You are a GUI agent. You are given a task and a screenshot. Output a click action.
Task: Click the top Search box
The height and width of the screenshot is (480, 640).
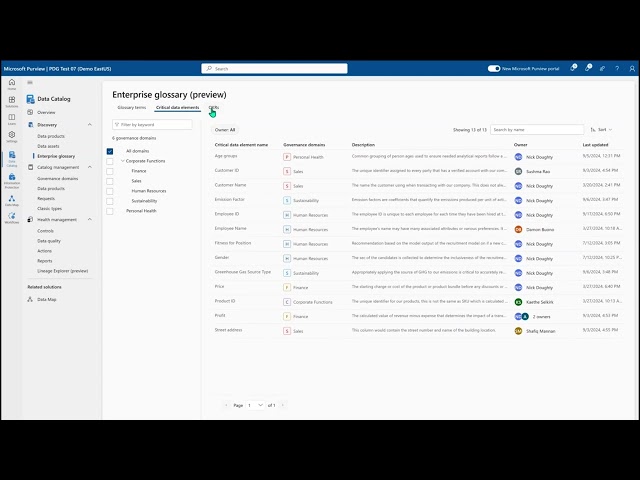pyautogui.click(x=274, y=69)
